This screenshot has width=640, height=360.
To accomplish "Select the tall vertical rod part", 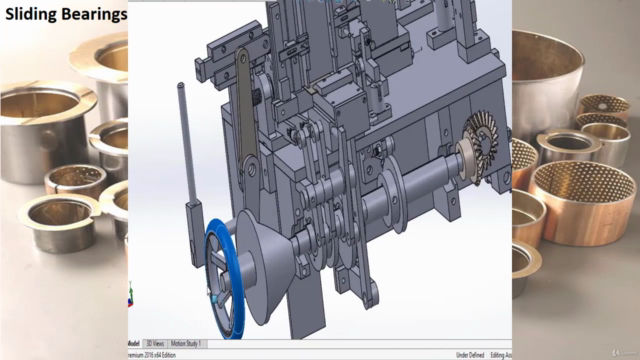I will 186,143.
